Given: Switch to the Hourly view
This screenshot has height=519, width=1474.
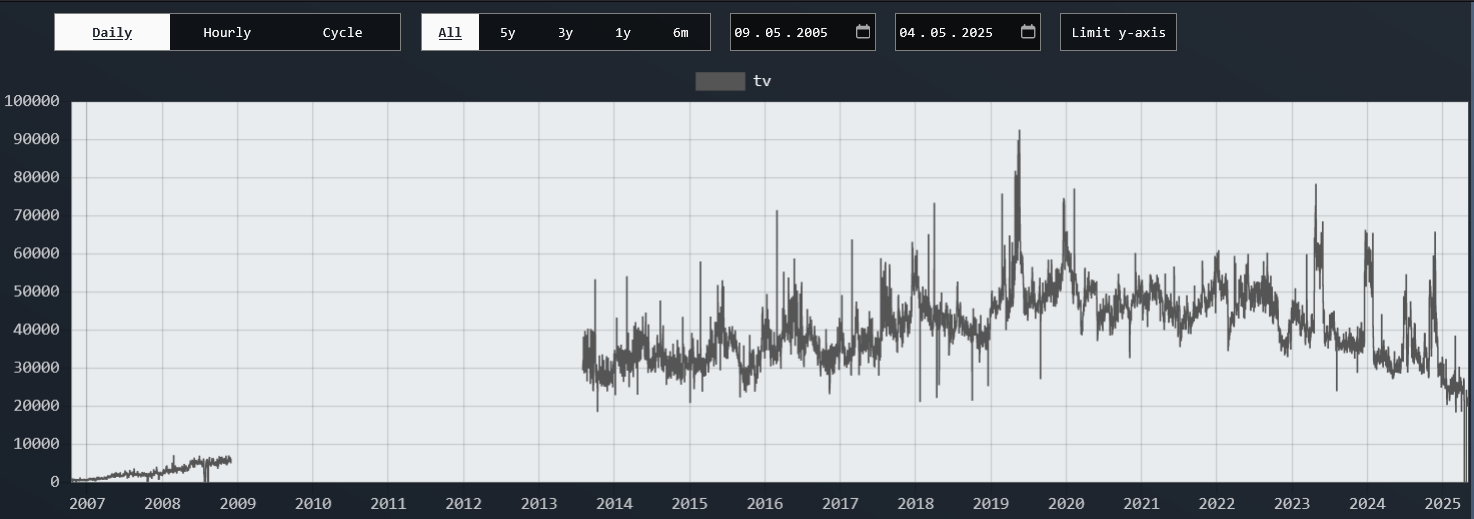Looking at the screenshot, I should tap(227, 32).
